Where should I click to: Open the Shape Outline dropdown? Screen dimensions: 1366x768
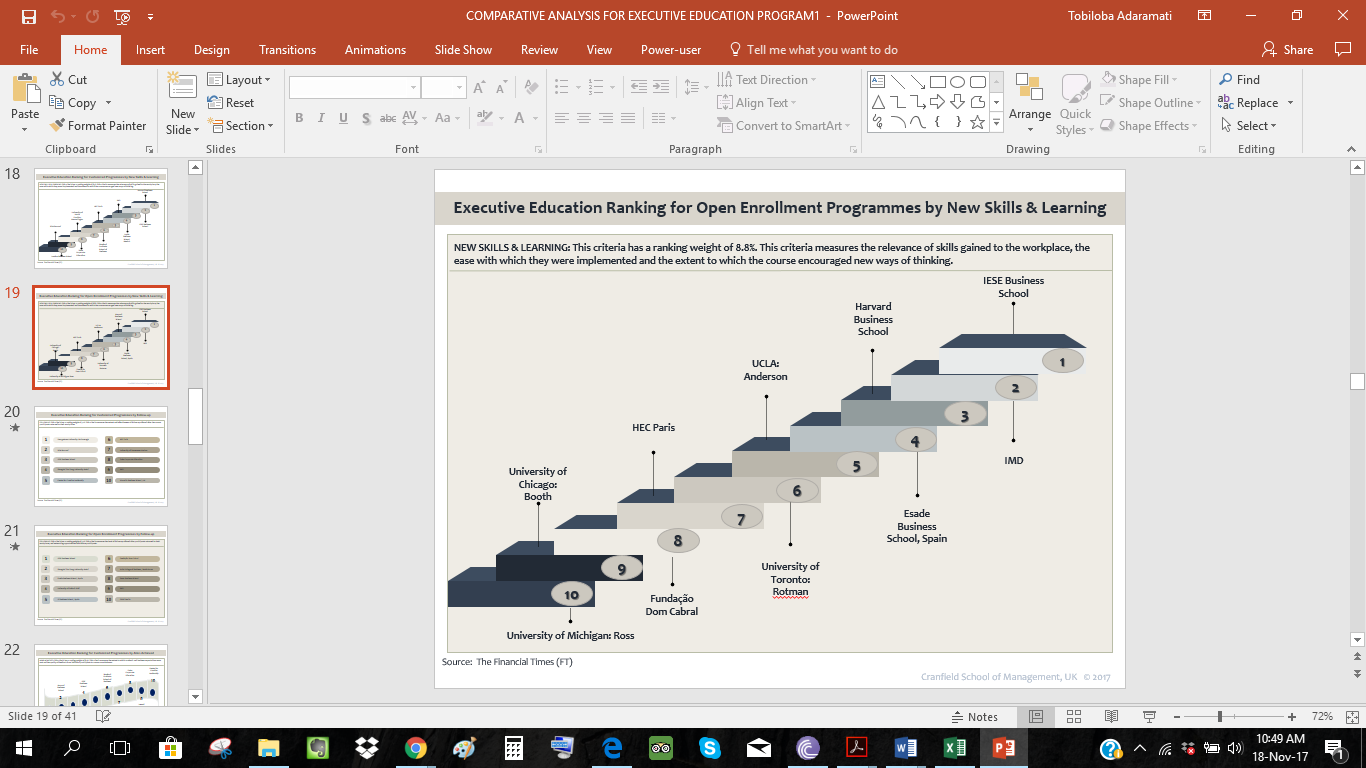pyautogui.click(x=1148, y=103)
